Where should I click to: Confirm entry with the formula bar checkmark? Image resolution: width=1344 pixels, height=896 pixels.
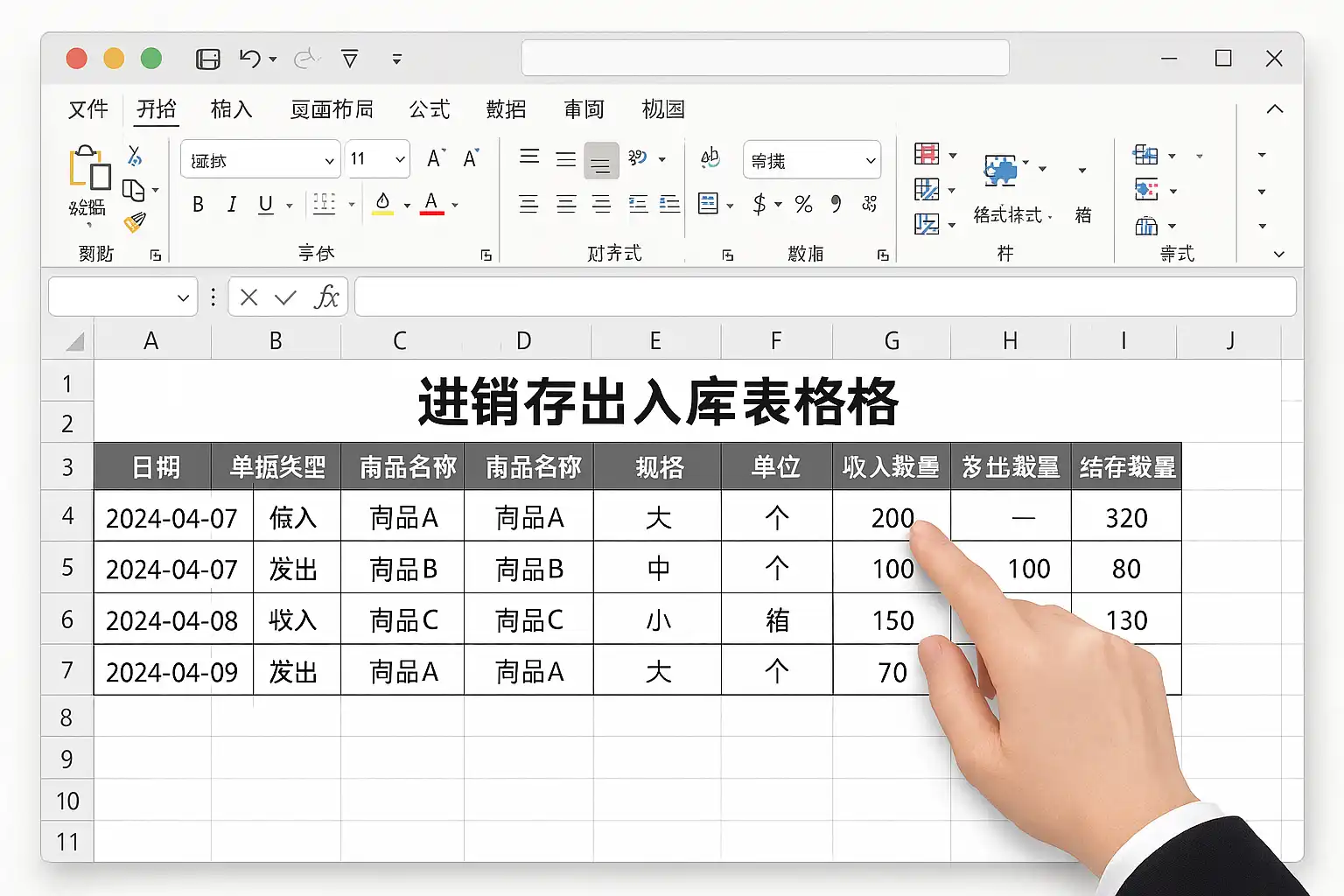(285, 297)
